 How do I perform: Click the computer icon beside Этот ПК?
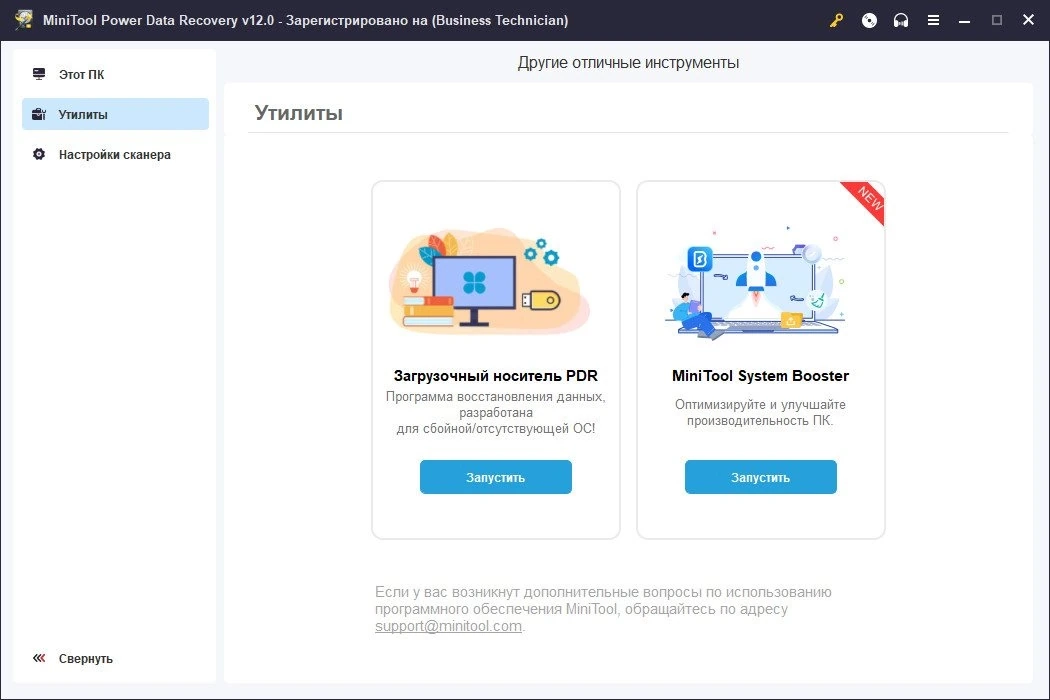[x=39, y=74]
